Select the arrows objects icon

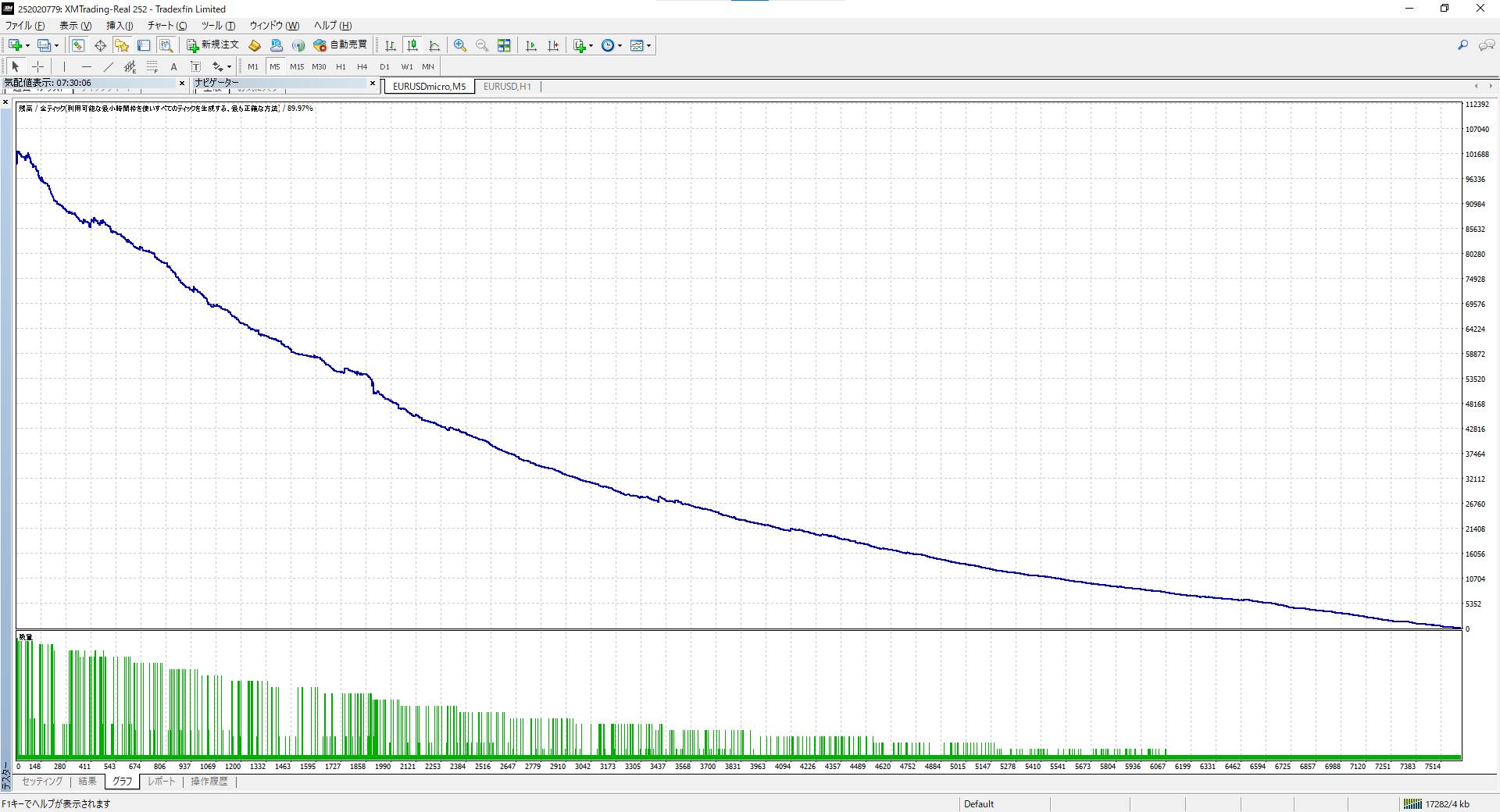click(217, 66)
